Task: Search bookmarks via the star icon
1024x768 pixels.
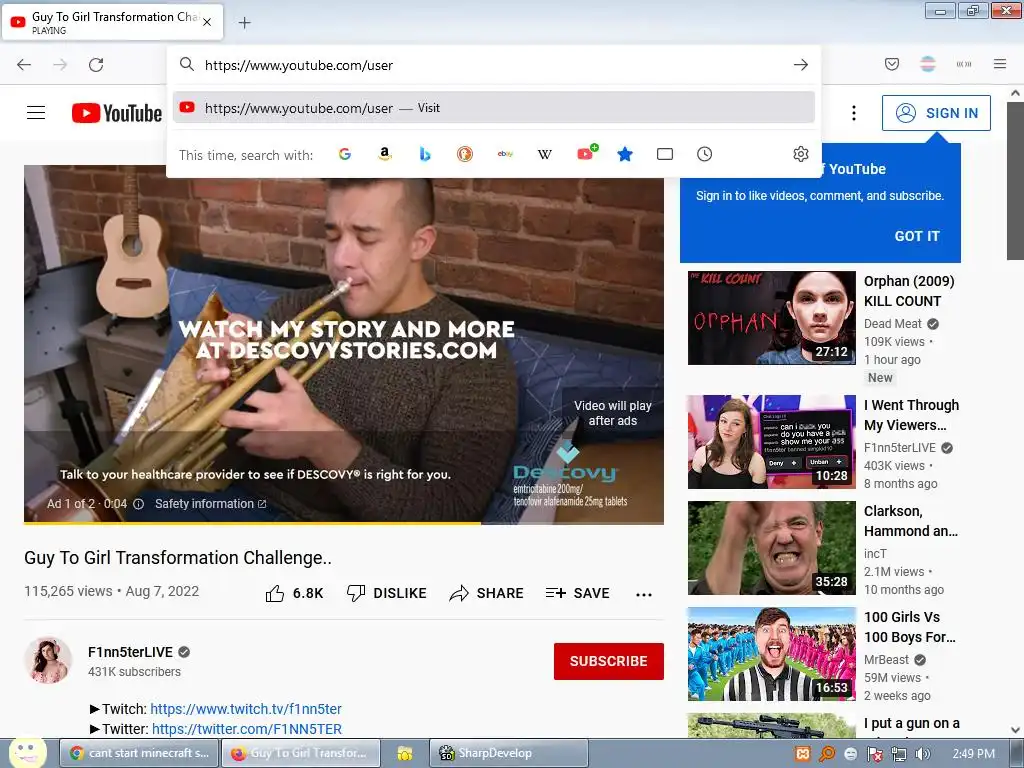Action: [x=625, y=154]
